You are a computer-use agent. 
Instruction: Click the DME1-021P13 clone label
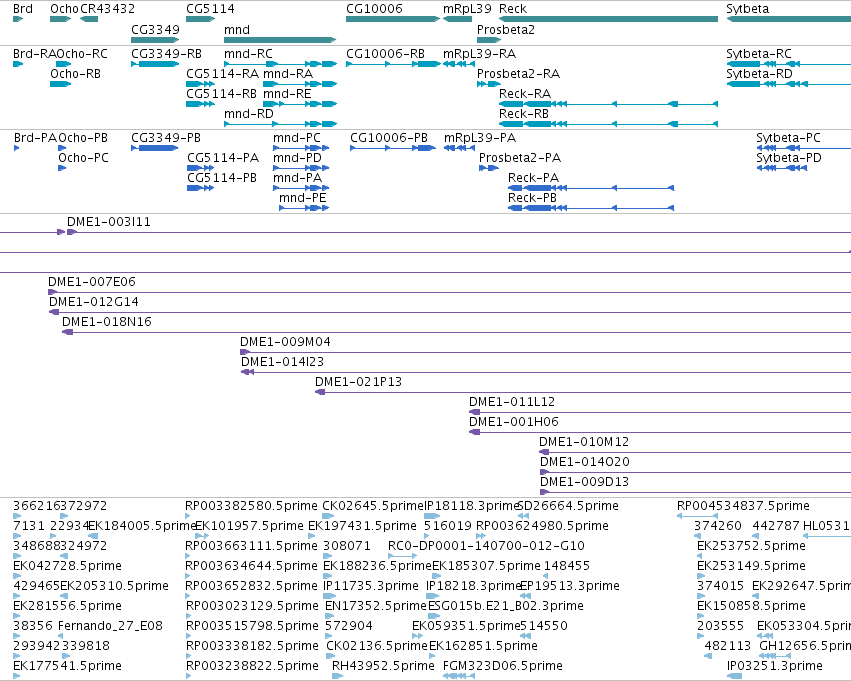coord(358,383)
